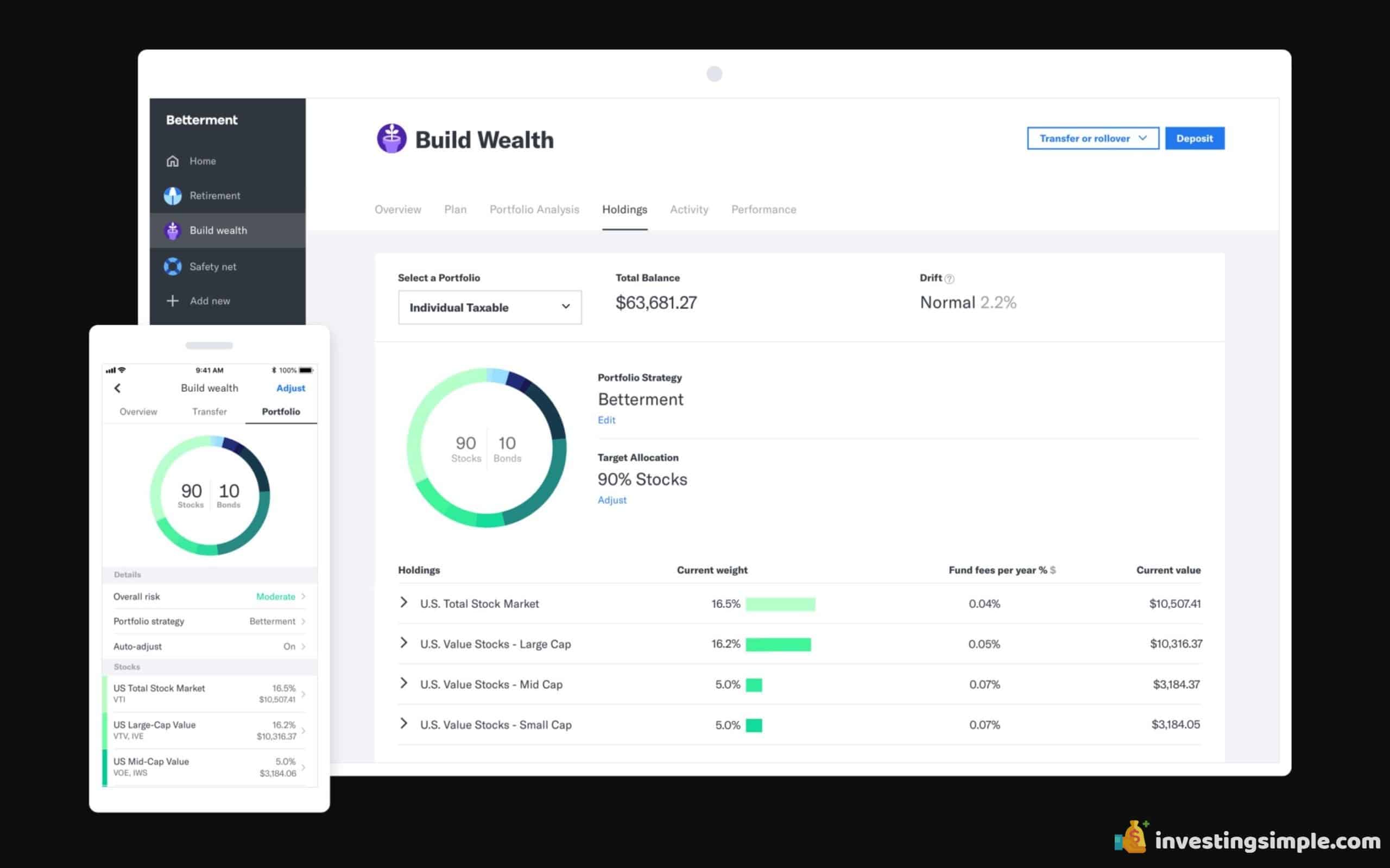Viewport: 1390px width, 868px height.
Task: Click Home text in the sidebar
Action: pos(203,161)
